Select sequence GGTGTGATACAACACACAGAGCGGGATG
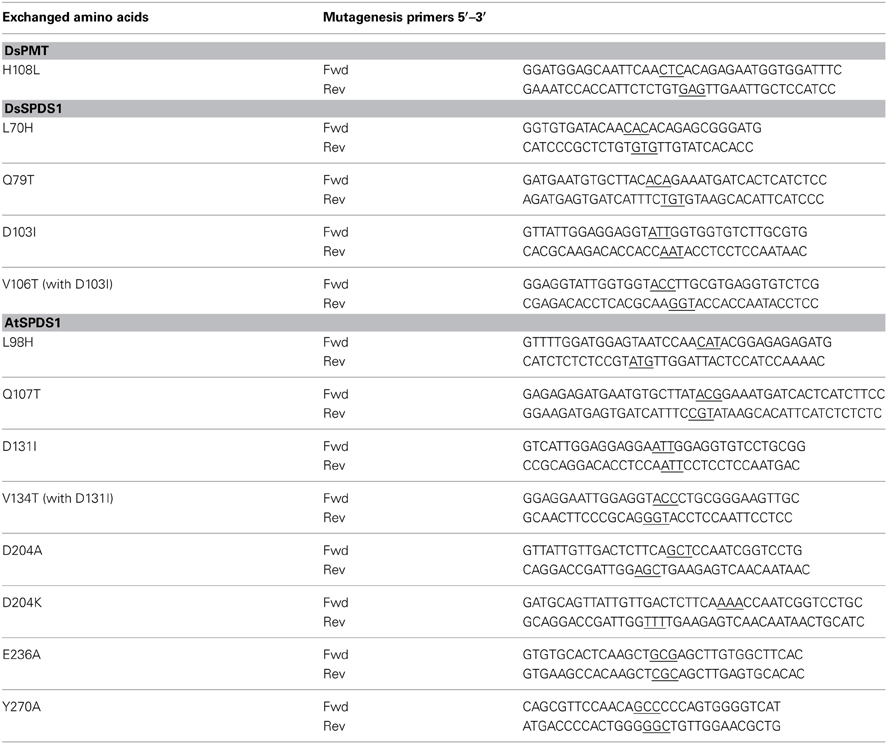 tap(642, 128)
